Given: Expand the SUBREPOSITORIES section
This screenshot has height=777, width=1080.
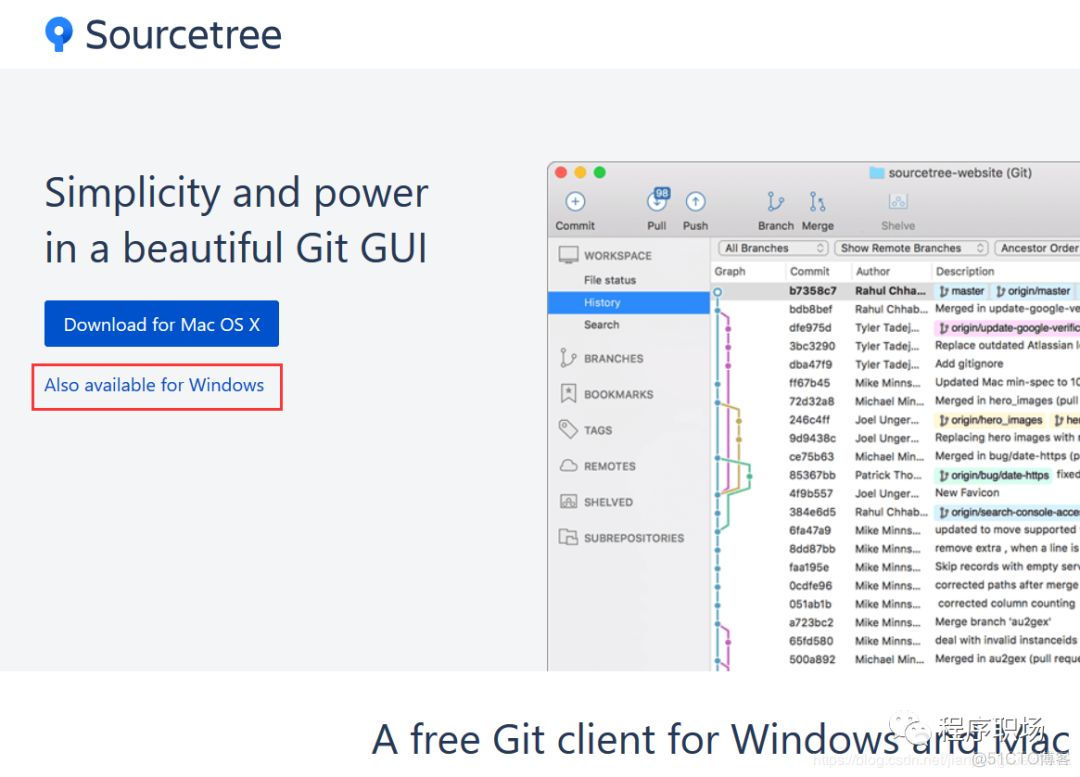Looking at the screenshot, I should (634, 538).
